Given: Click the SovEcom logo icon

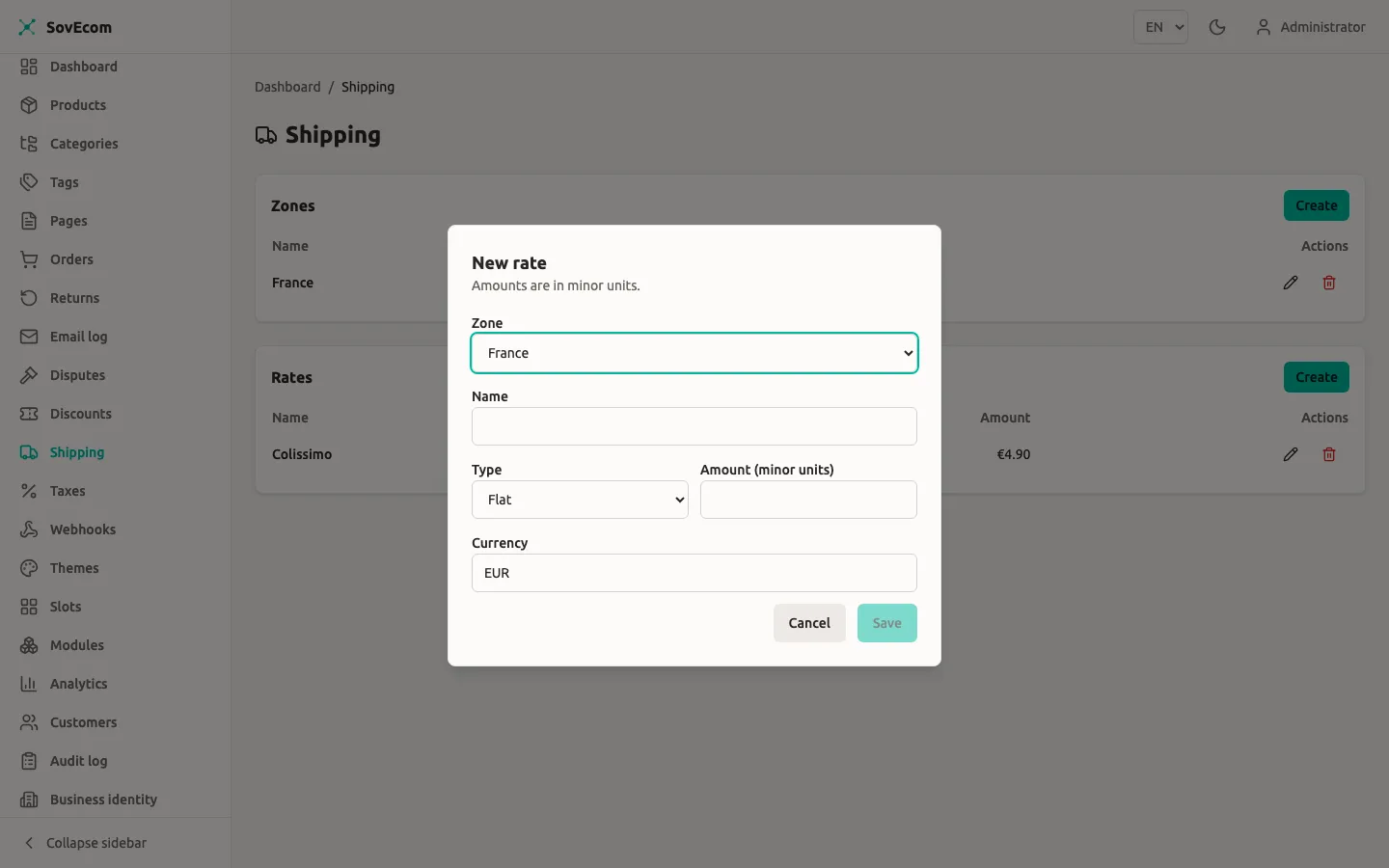Looking at the screenshot, I should (x=27, y=27).
